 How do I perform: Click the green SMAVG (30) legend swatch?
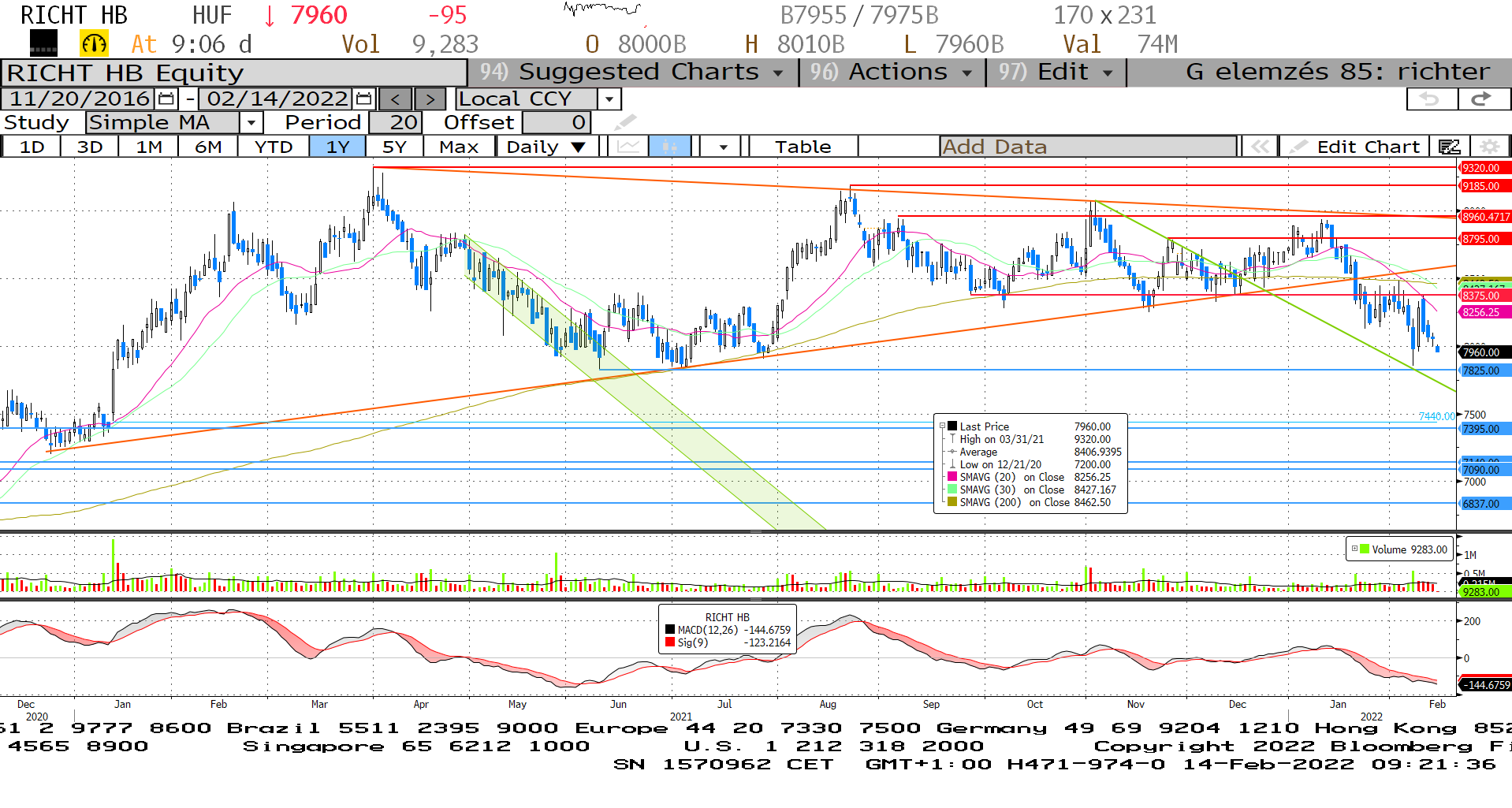click(x=952, y=490)
